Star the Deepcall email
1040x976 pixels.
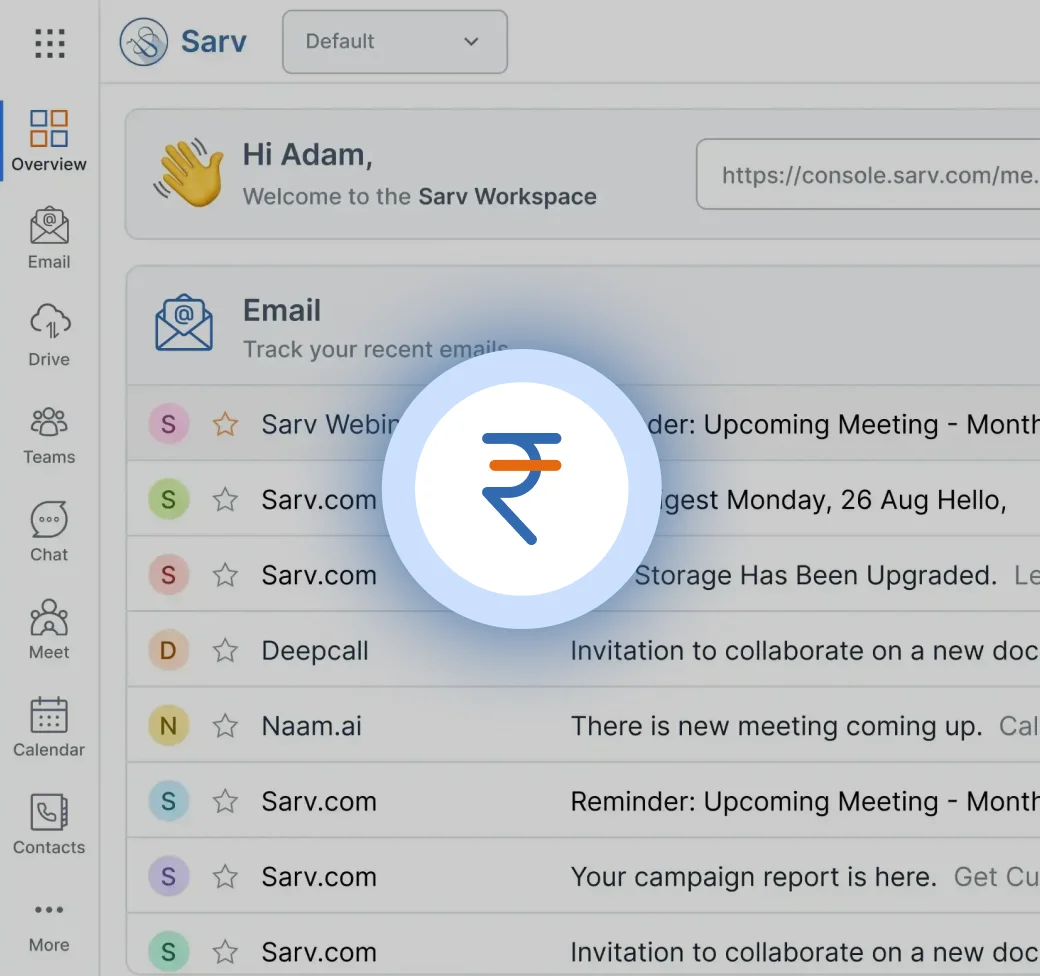coord(226,650)
